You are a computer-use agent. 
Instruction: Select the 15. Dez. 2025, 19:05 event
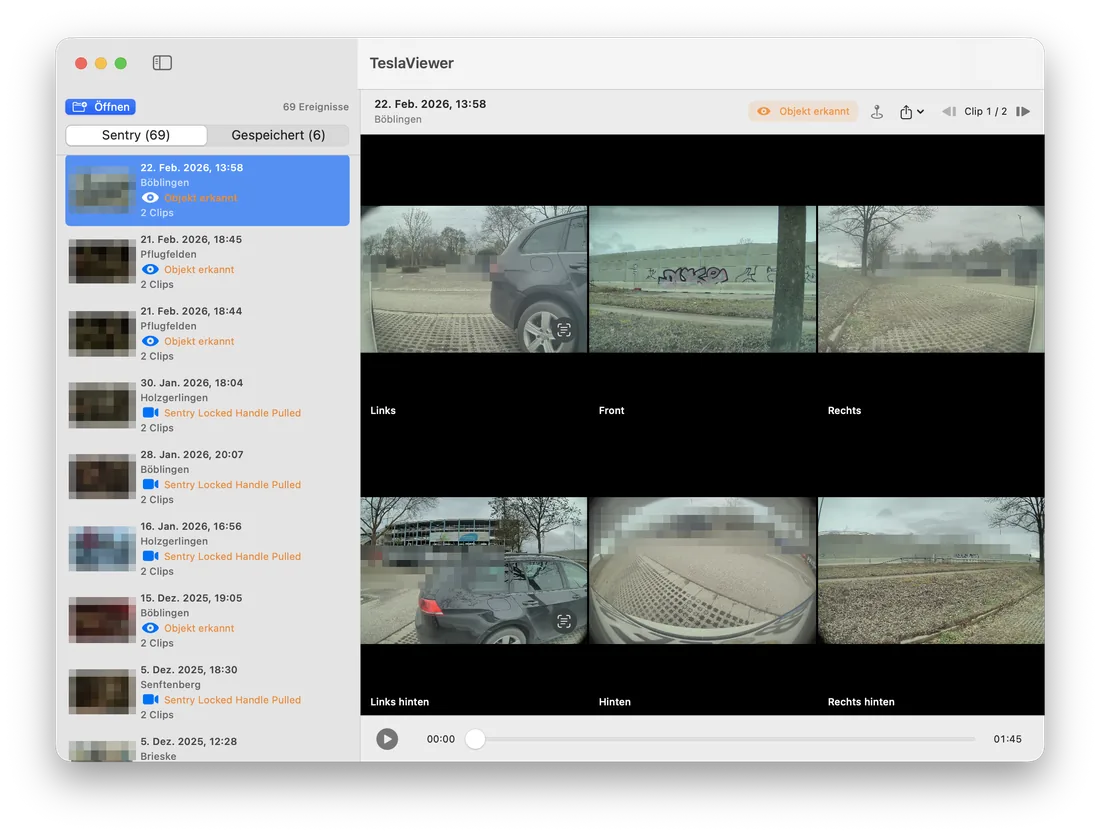(207, 620)
